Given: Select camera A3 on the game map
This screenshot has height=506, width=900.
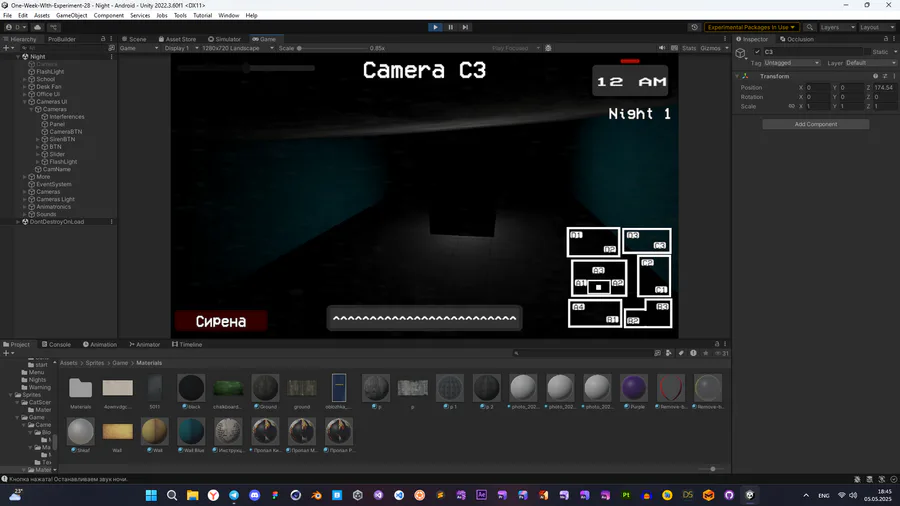Looking at the screenshot, I should [598, 270].
